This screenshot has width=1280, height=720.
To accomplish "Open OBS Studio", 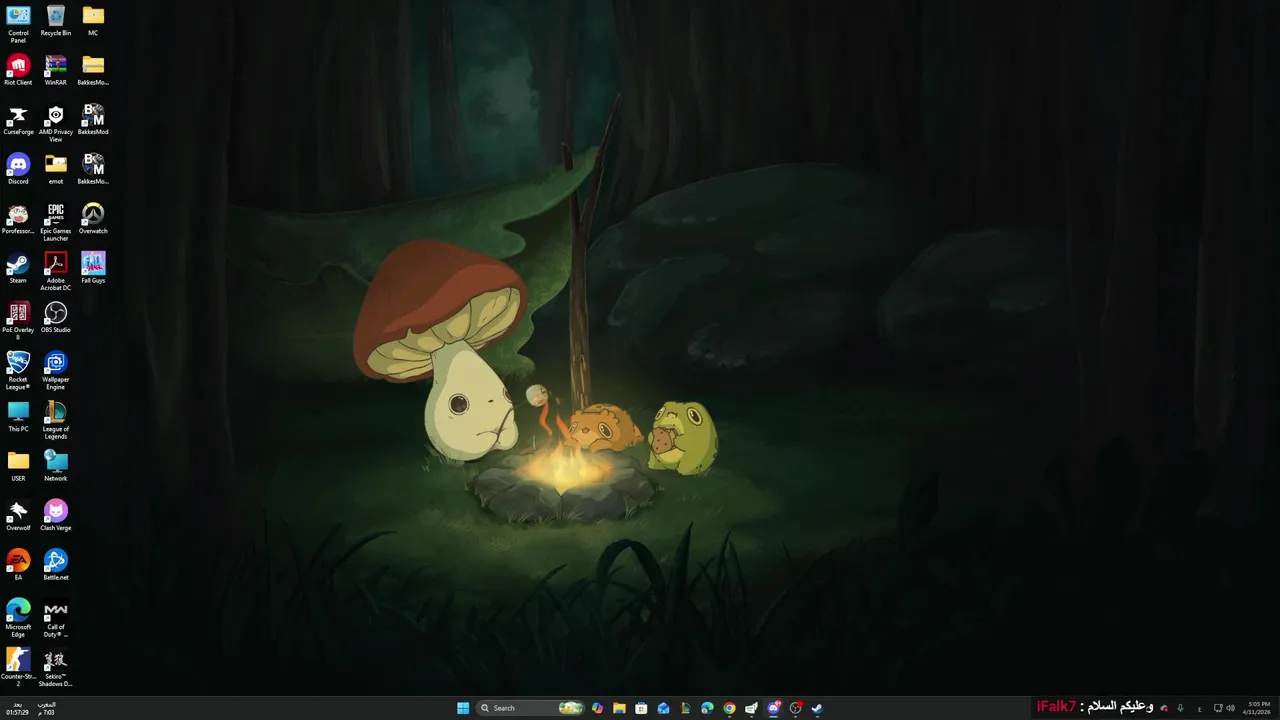I will 56,318.
